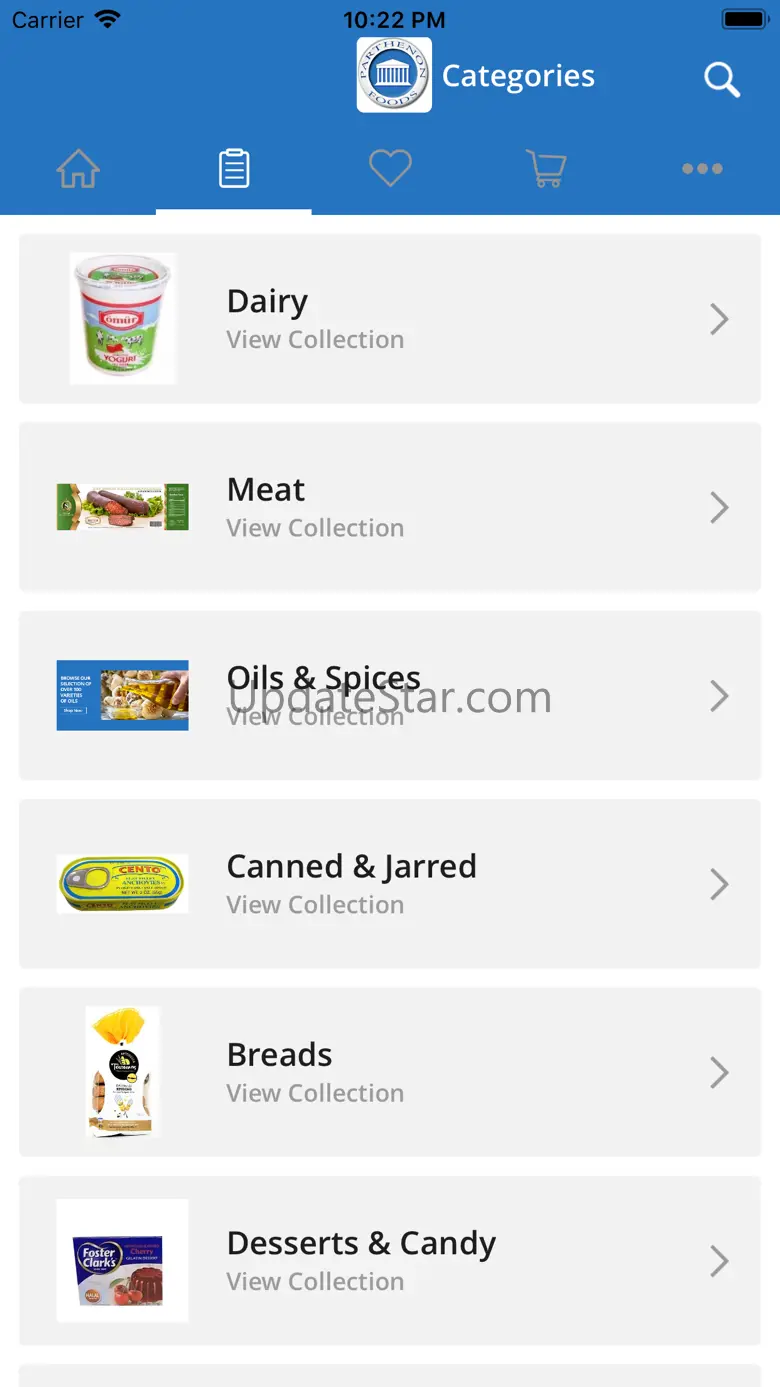Image resolution: width=780 pixels, height=1387 pixels.
Task: Open the Home tab icon
Action: 78,169
